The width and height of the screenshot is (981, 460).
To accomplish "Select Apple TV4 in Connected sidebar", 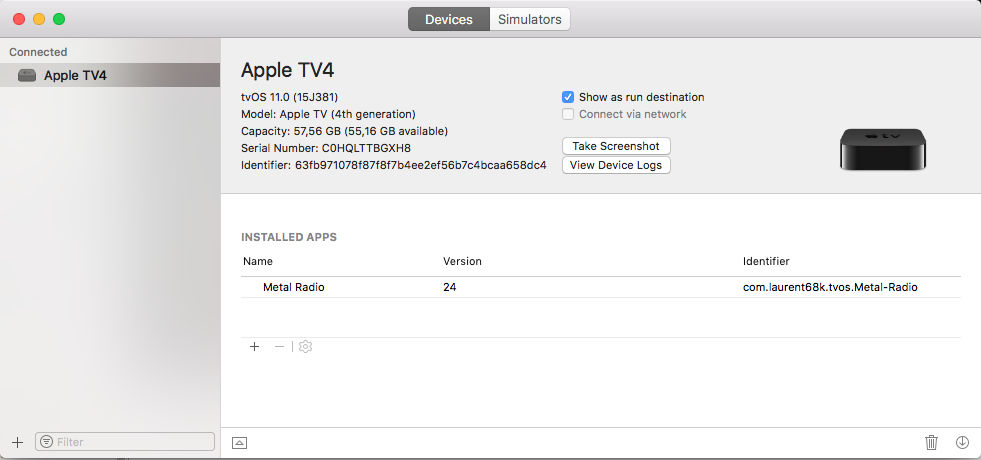I will tap(110, 75).
